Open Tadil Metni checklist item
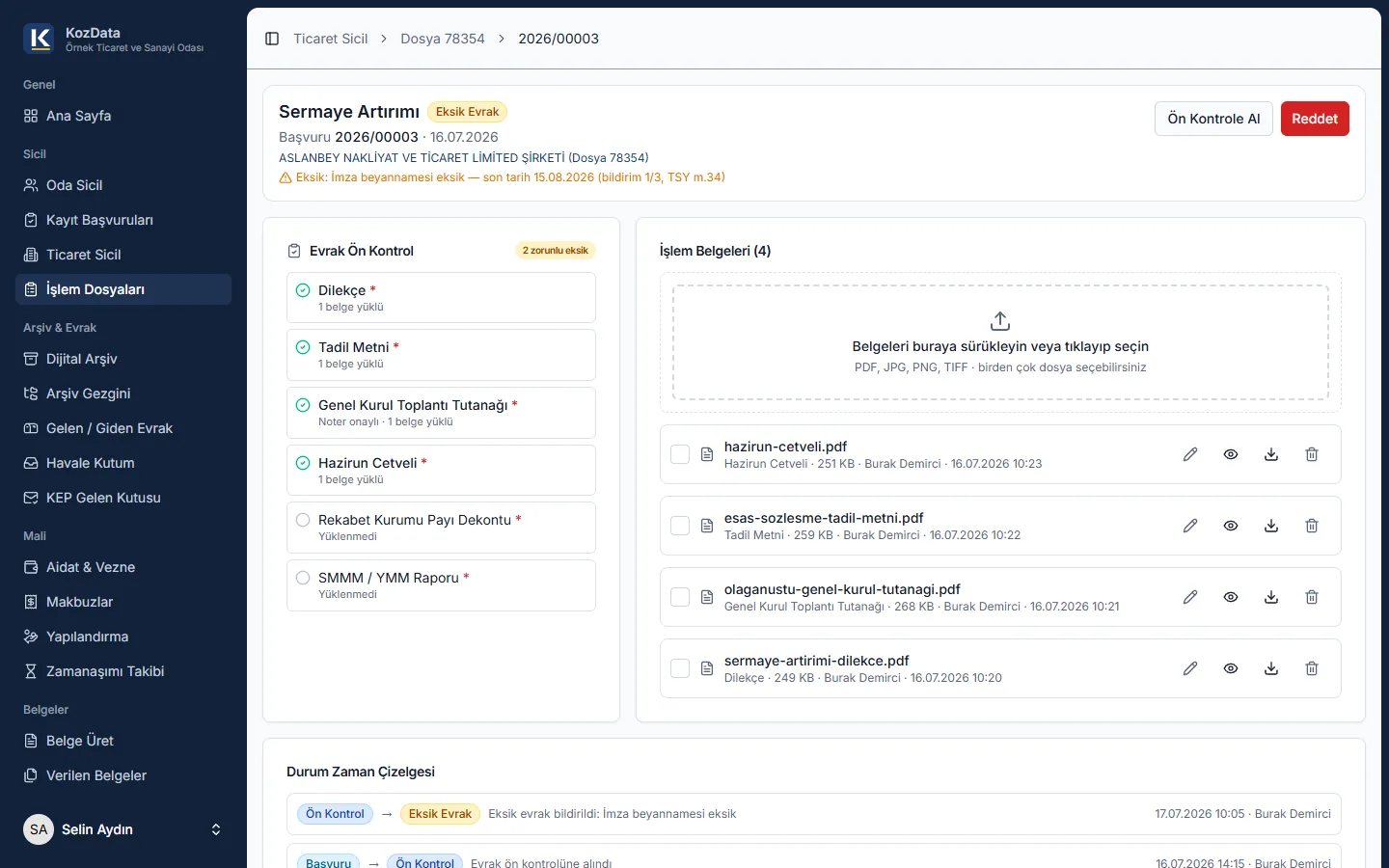1389x868 pixels. pos(441,355)
